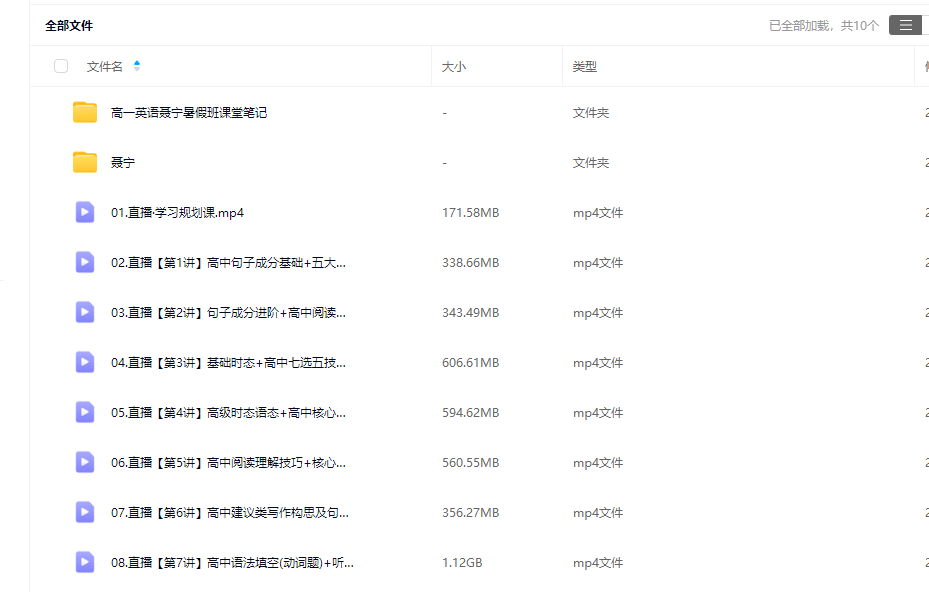The height and width of the screenshot is (592, 929).
Task: Go to the 全部文件 breadcrumb
Action: pos(69,26)
